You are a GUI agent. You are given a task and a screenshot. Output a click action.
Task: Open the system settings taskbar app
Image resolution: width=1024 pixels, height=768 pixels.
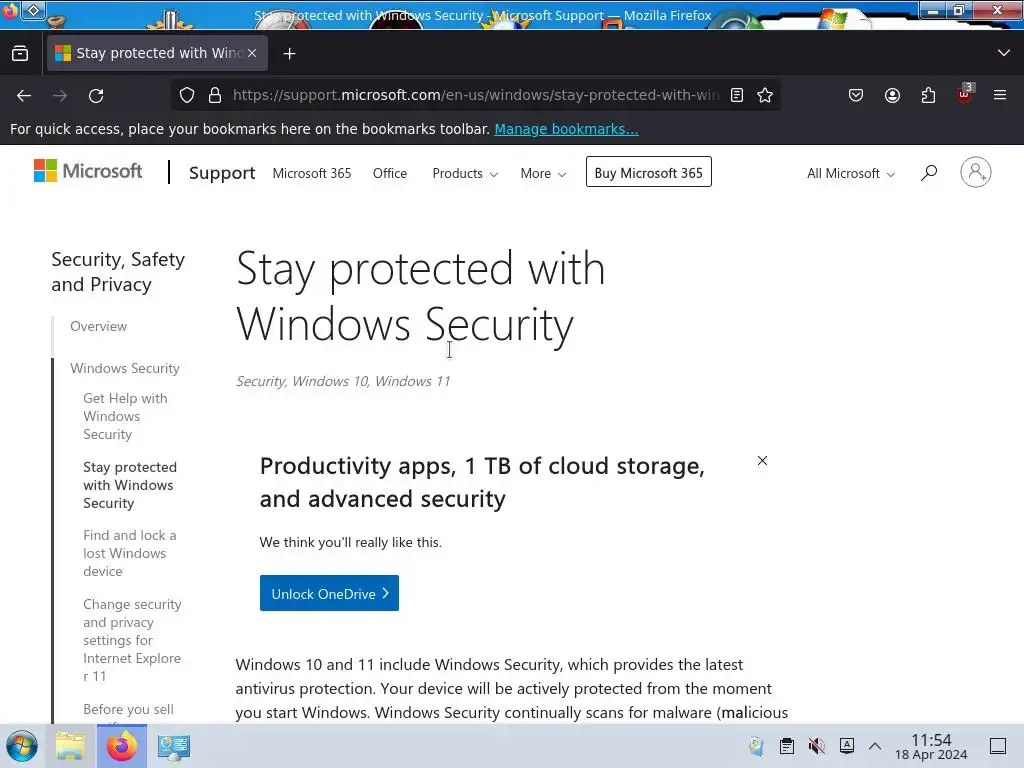tap(174, 746)
